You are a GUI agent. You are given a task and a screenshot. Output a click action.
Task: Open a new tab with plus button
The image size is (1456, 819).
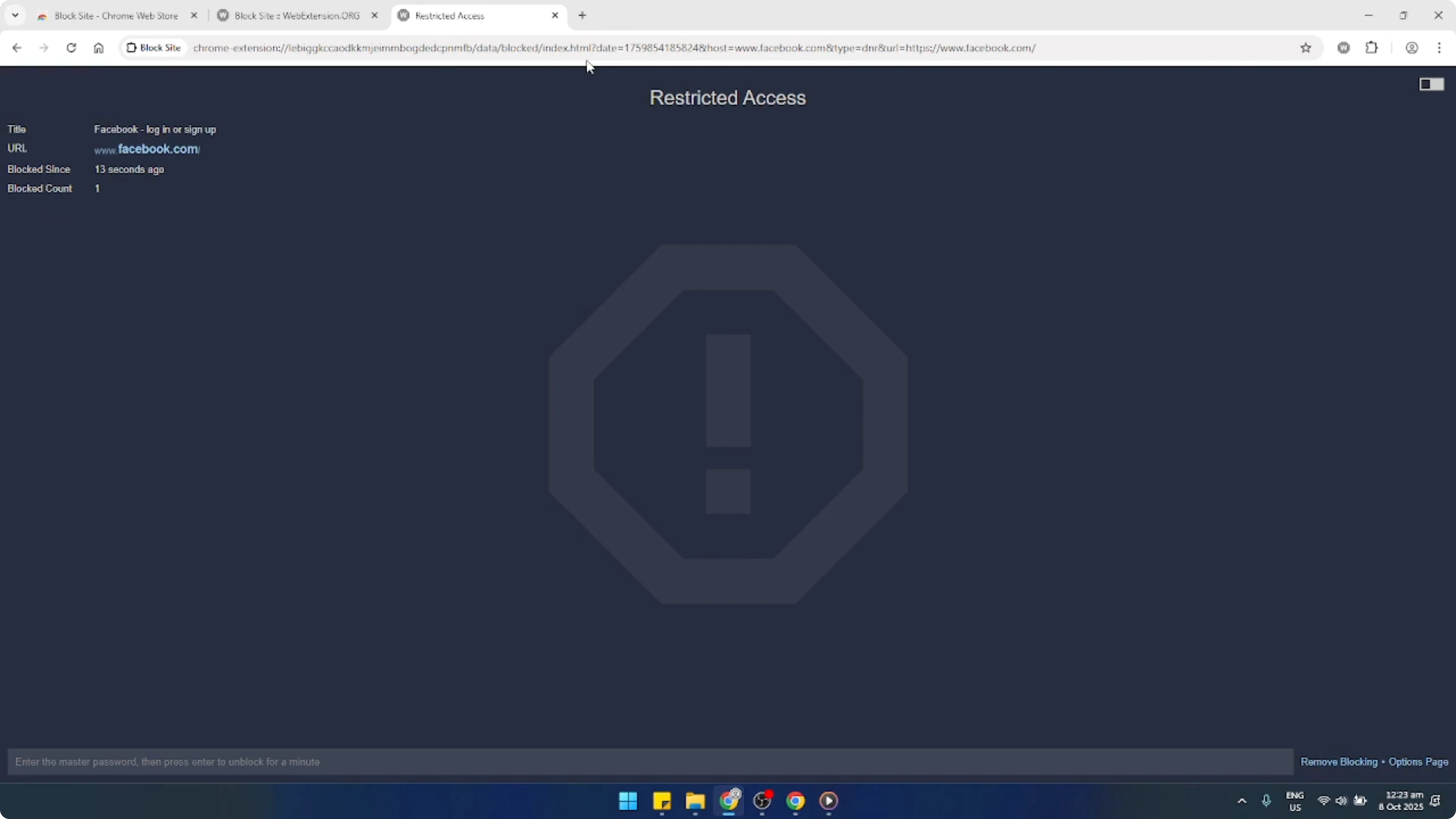582,16
